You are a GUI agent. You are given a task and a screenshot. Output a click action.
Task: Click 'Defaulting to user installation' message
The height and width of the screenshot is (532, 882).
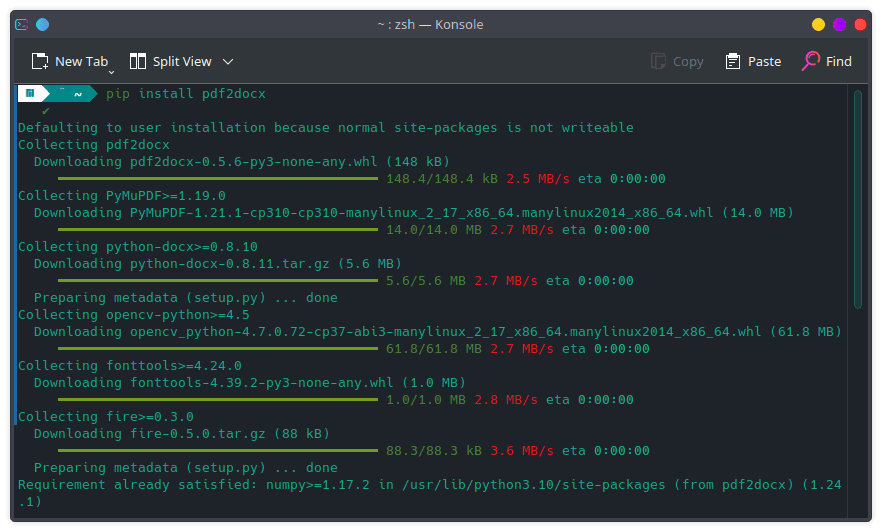326,128
